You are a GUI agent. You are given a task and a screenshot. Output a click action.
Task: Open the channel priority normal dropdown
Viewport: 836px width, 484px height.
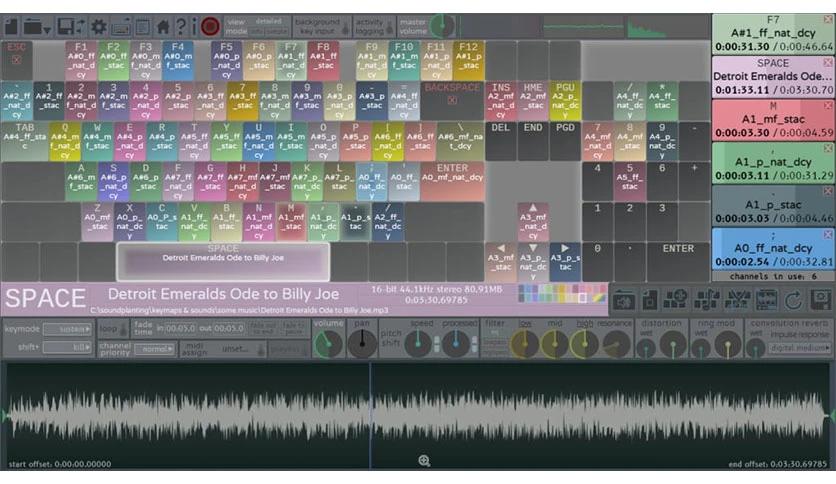155,349
